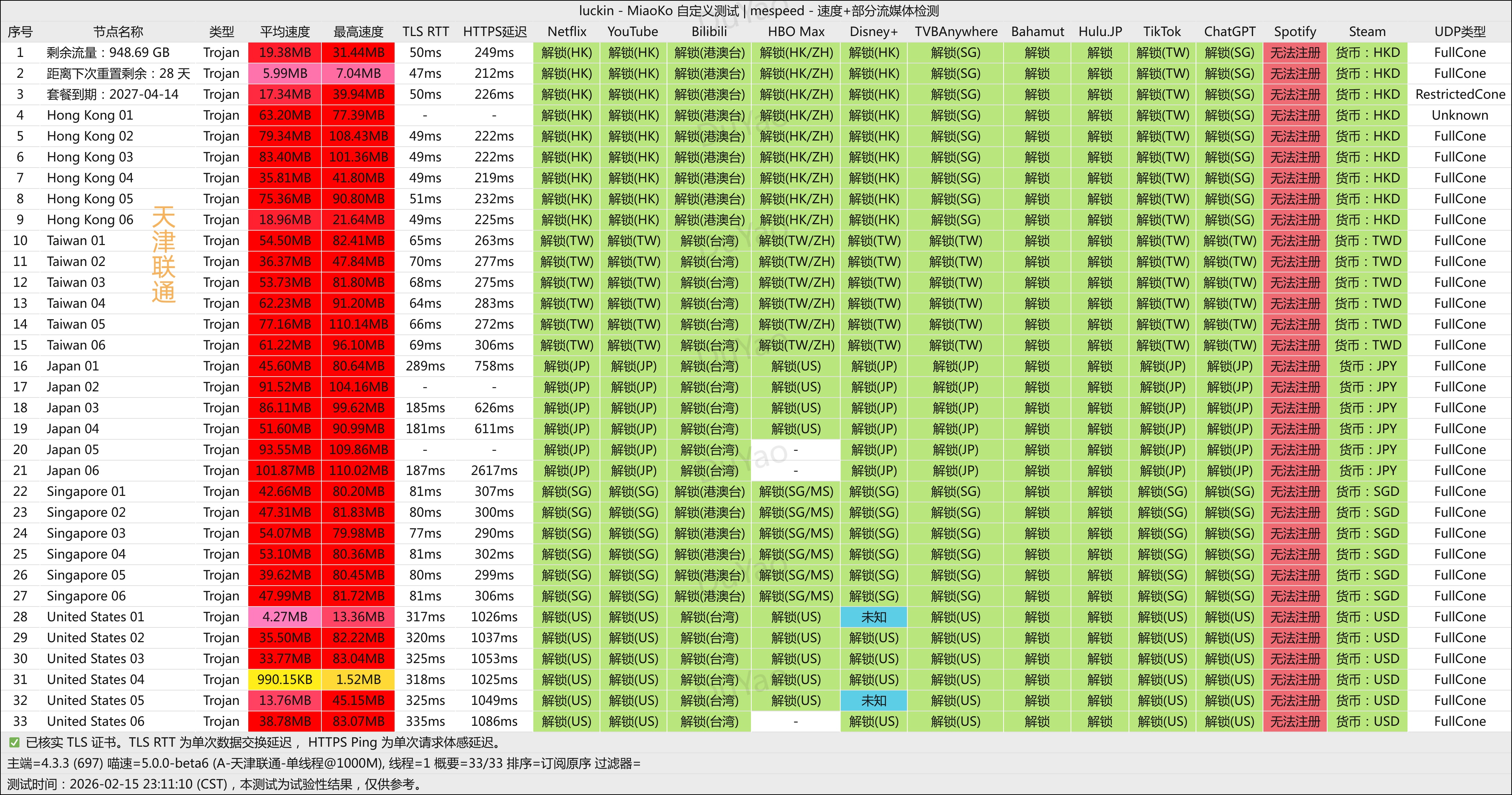
Task: Click the 剩余流量 948.69 GB entry
Action: click(x=108, y=53)
